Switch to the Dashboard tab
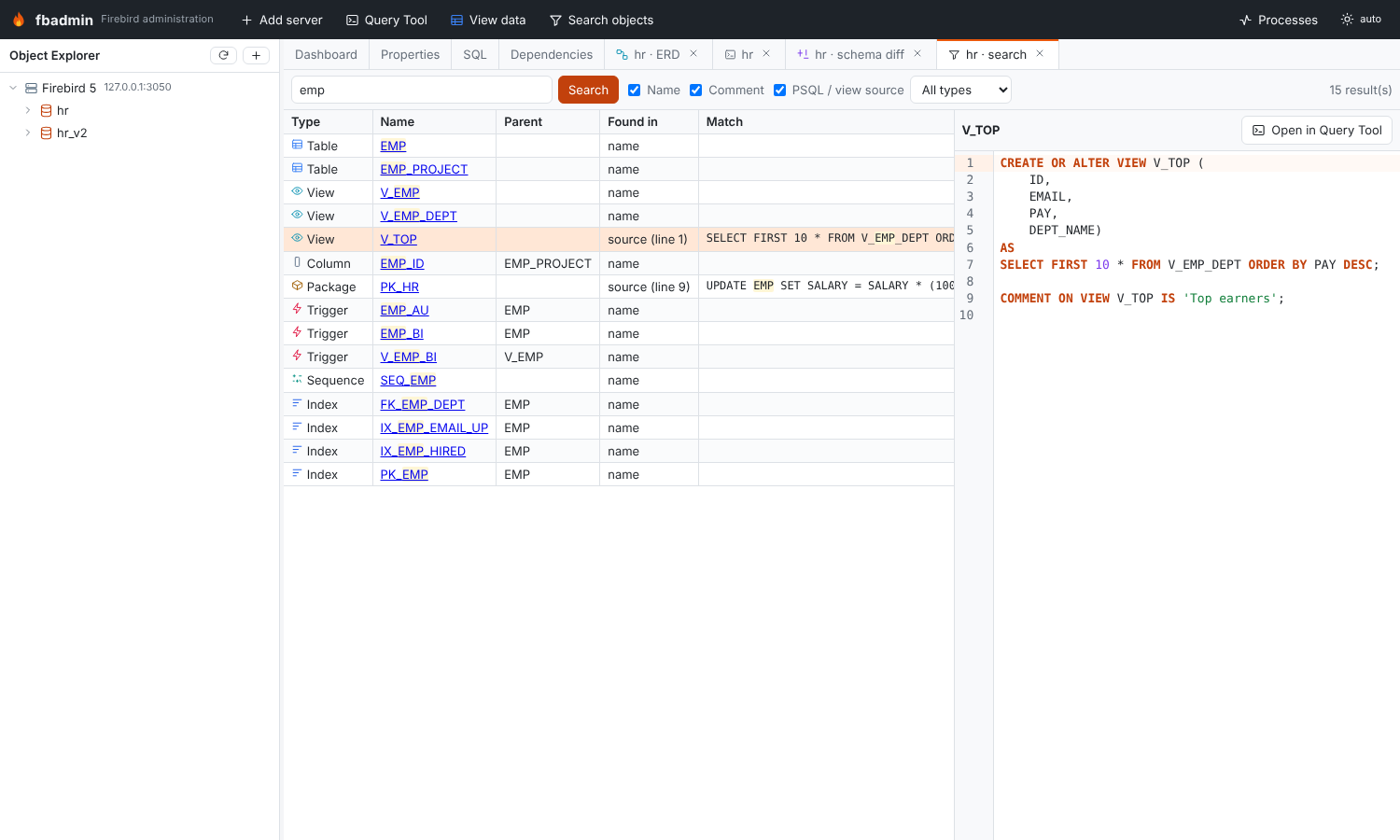 click(x=326, y=55)
